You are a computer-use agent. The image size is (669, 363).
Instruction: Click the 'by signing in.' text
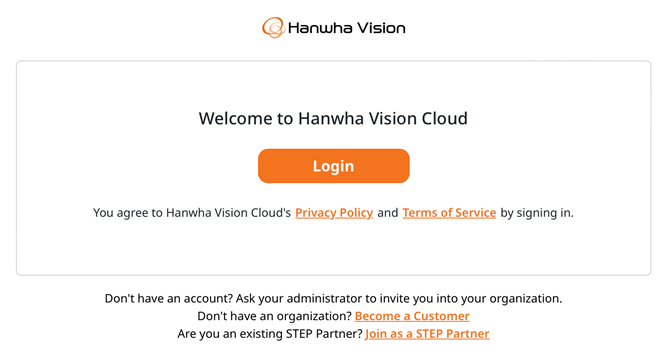[x=537, y=213]
